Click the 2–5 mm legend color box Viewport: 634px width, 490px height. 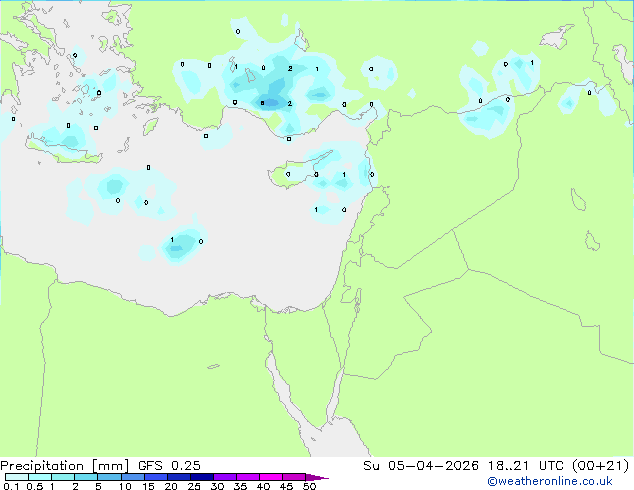click(x=86, y=477)
